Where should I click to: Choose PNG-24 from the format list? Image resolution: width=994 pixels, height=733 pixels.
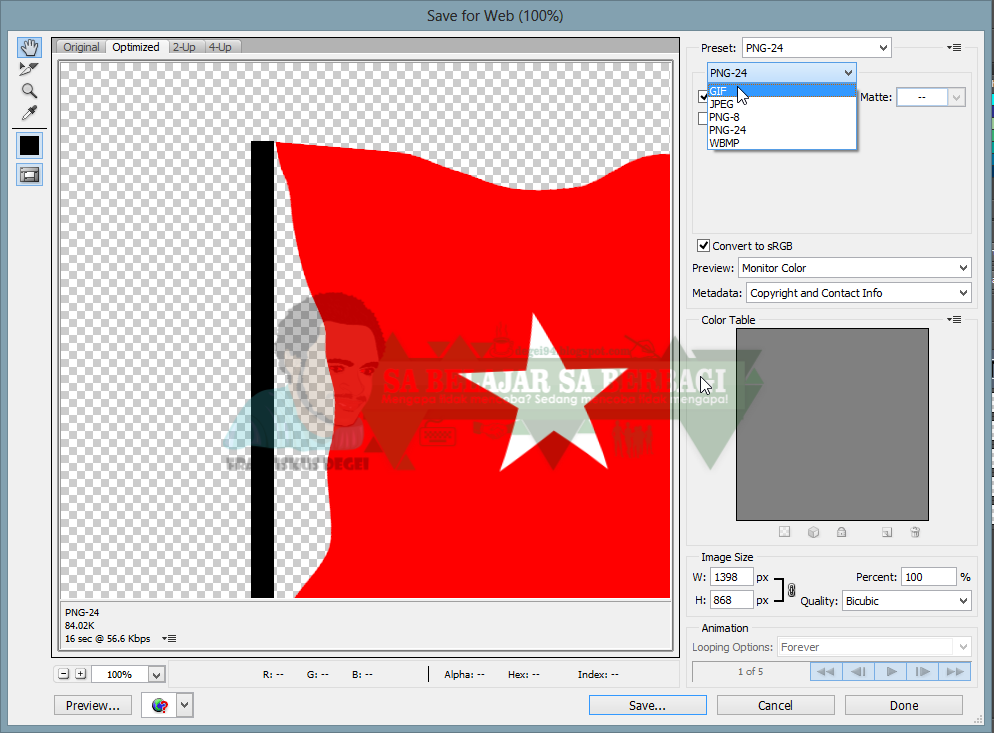click(x=782, y=130)
